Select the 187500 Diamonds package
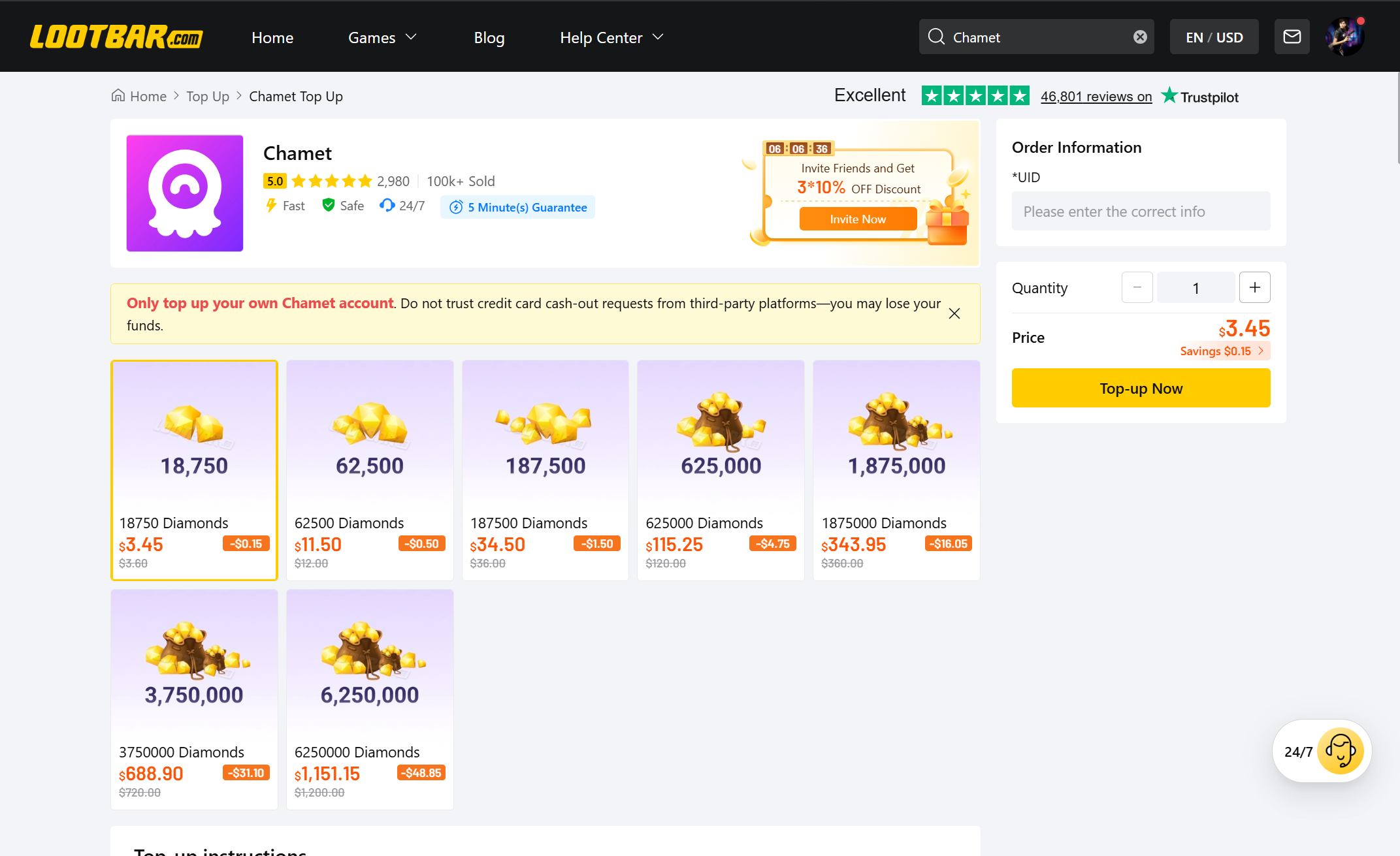 545,470
